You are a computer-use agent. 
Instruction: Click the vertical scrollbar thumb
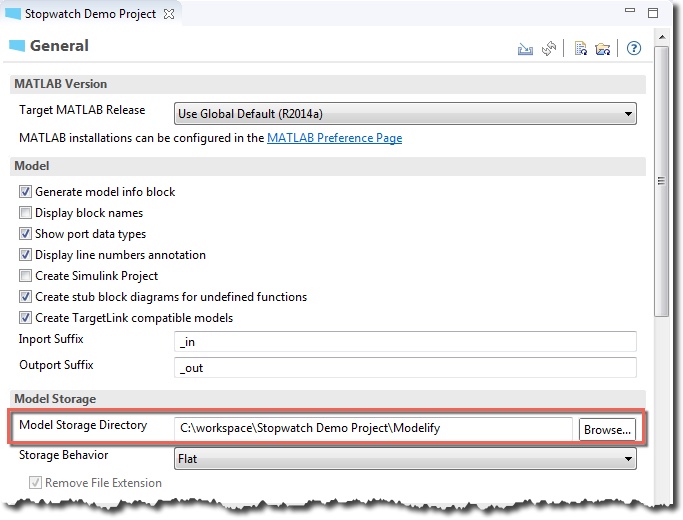(x=662, y=181)
